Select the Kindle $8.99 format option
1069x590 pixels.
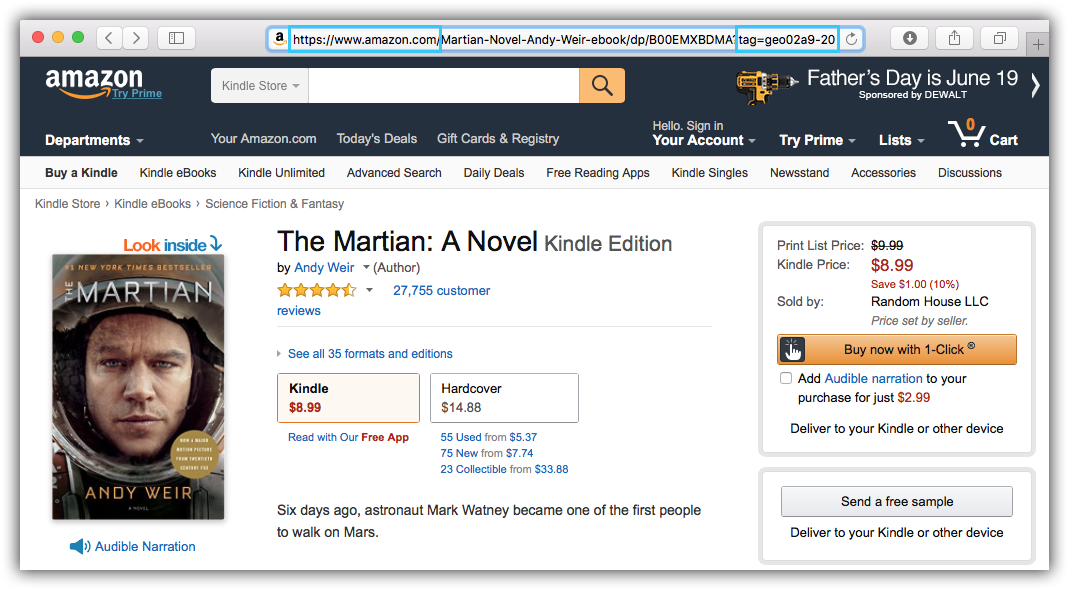coord(348,398)
